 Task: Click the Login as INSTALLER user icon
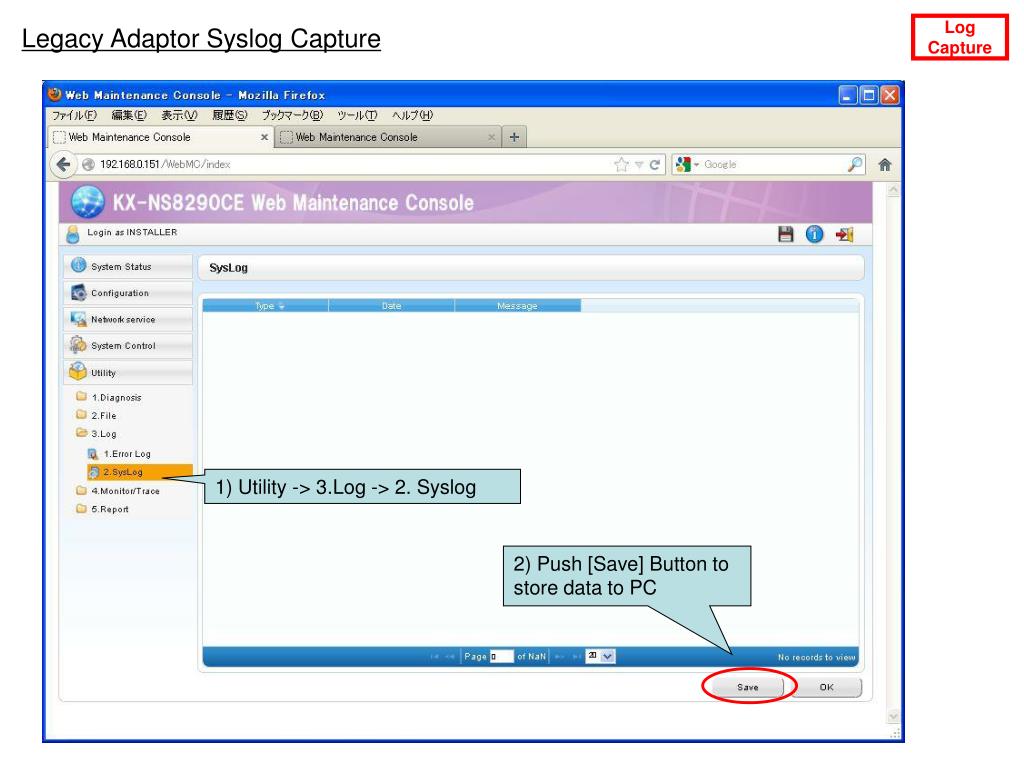(73, 234)
